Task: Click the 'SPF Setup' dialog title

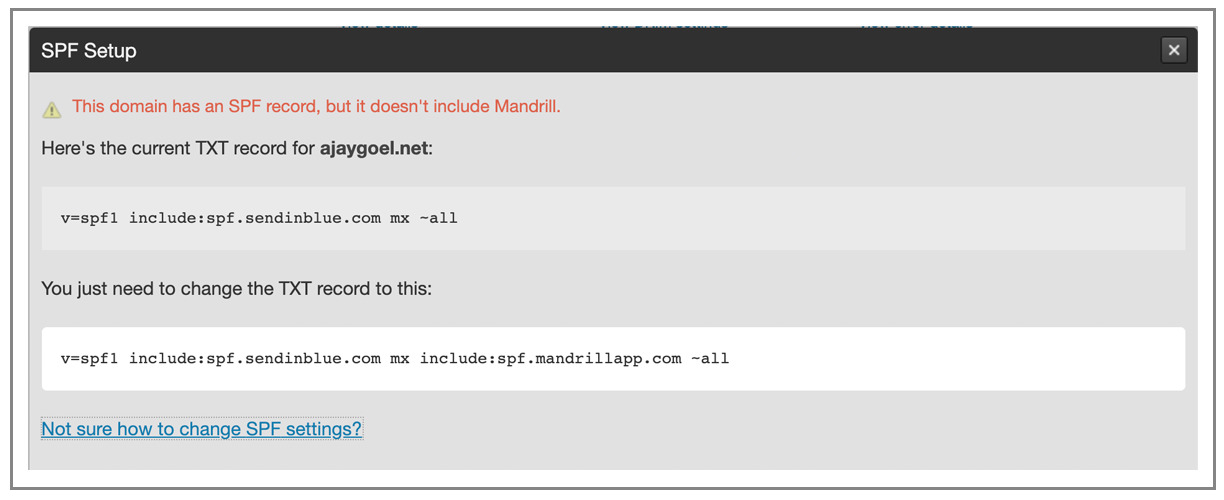Action: (x=89, y=50)
